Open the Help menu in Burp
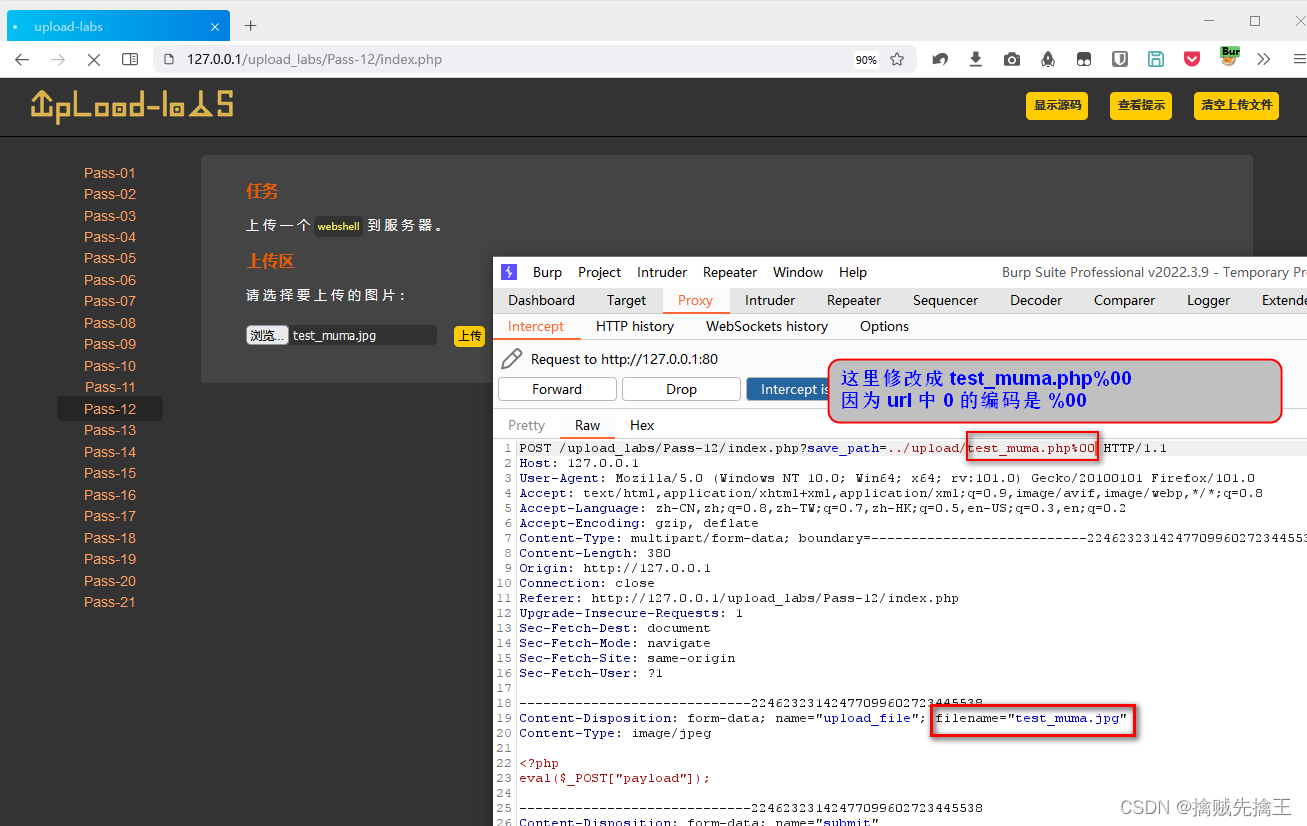Image resolution: width=1307 pixels, height=826 pixels. pyautogui.click(x=853, y=272)
